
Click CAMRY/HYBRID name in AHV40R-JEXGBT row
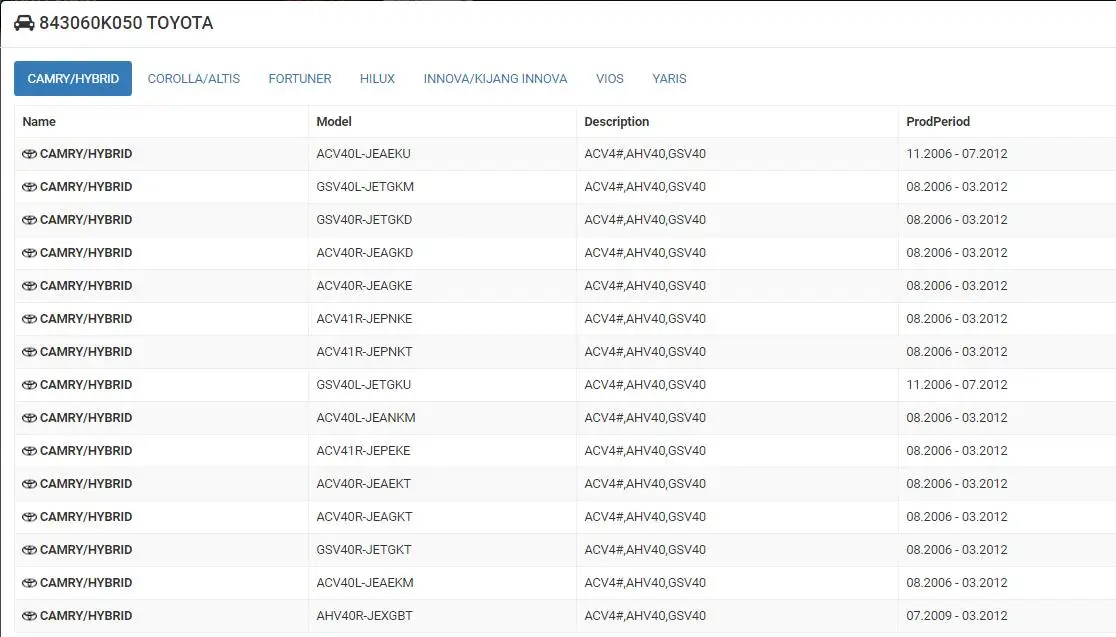click(x=86, y=616)
